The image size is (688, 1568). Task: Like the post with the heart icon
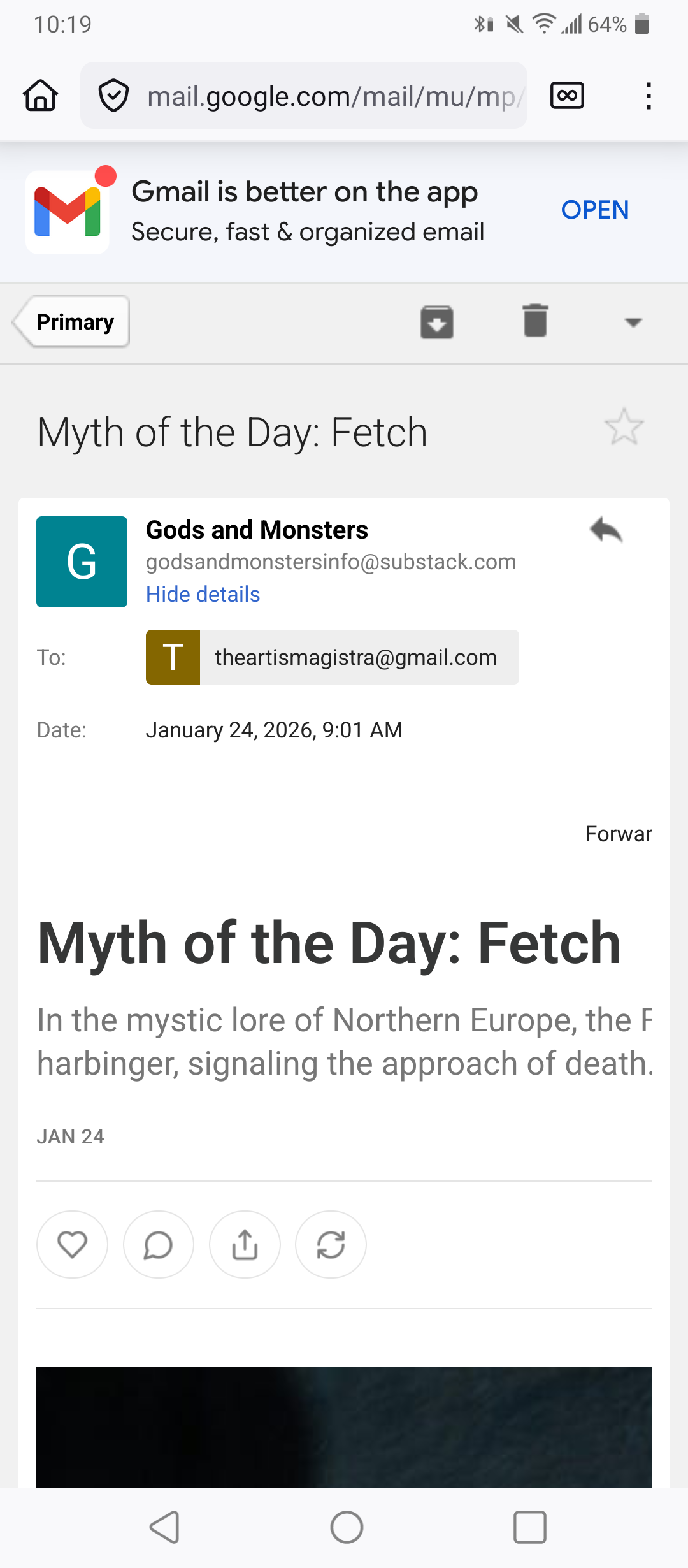pos(72,1244)
